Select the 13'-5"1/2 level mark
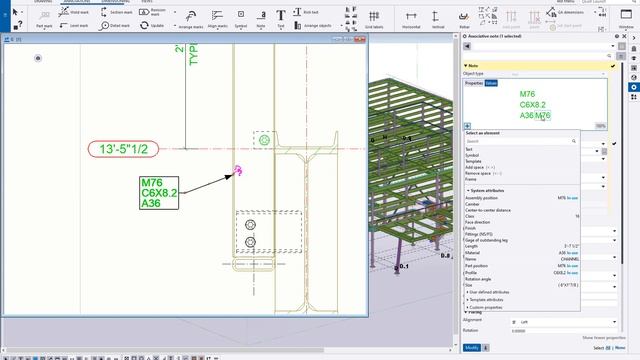 123,149
